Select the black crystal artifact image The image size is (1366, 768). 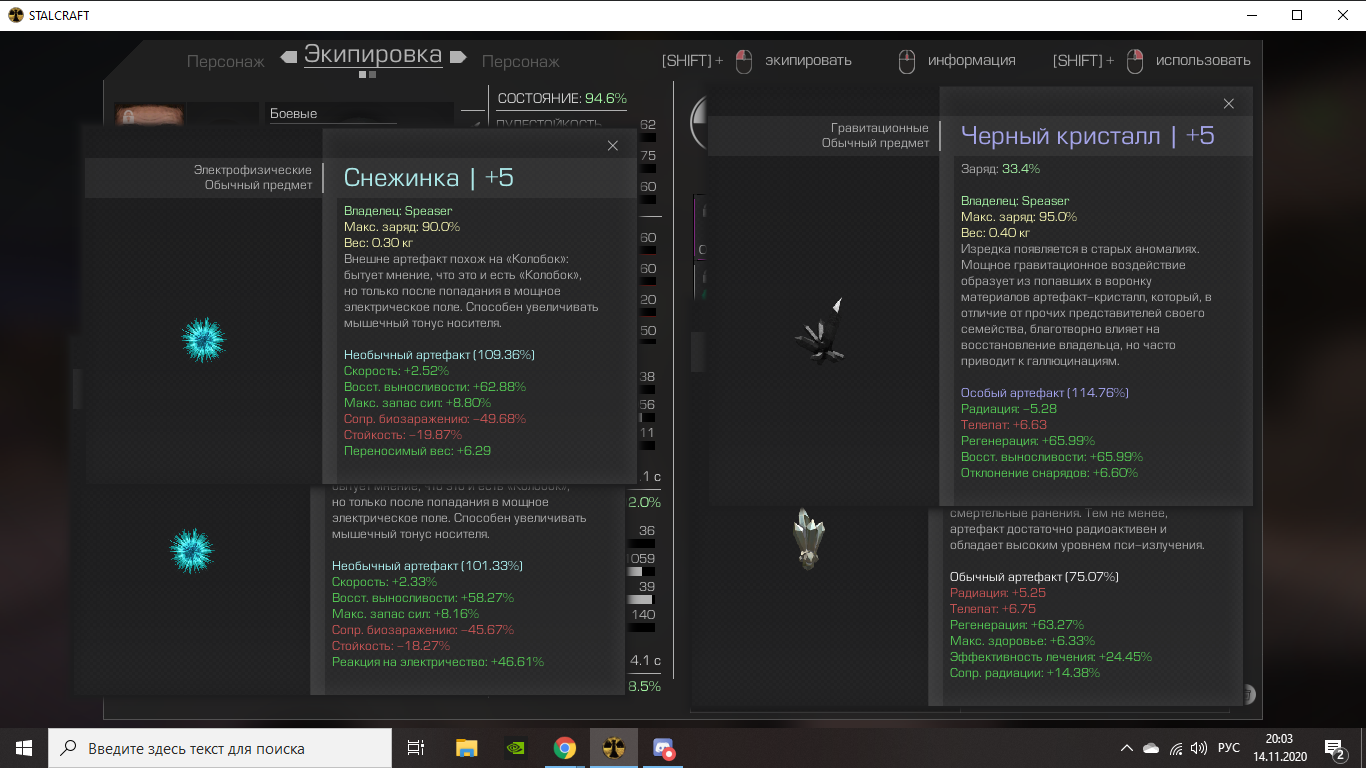click(x=822, y=332)
